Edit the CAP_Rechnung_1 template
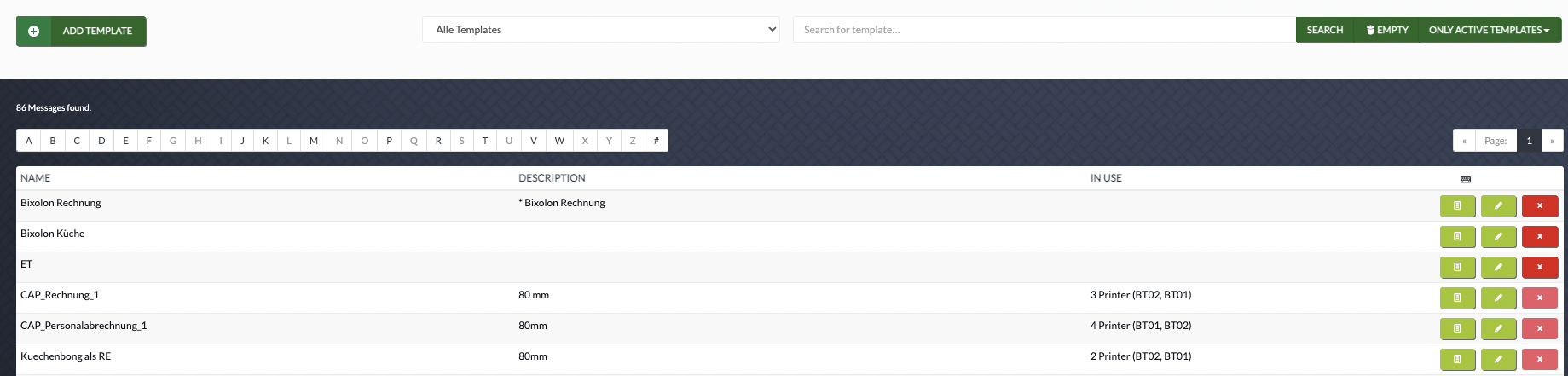1568x376 pixels. click(x=1498, y=298)
